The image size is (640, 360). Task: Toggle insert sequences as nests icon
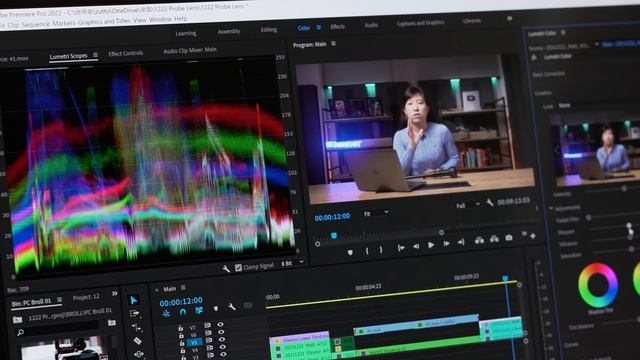pos(166,313)
